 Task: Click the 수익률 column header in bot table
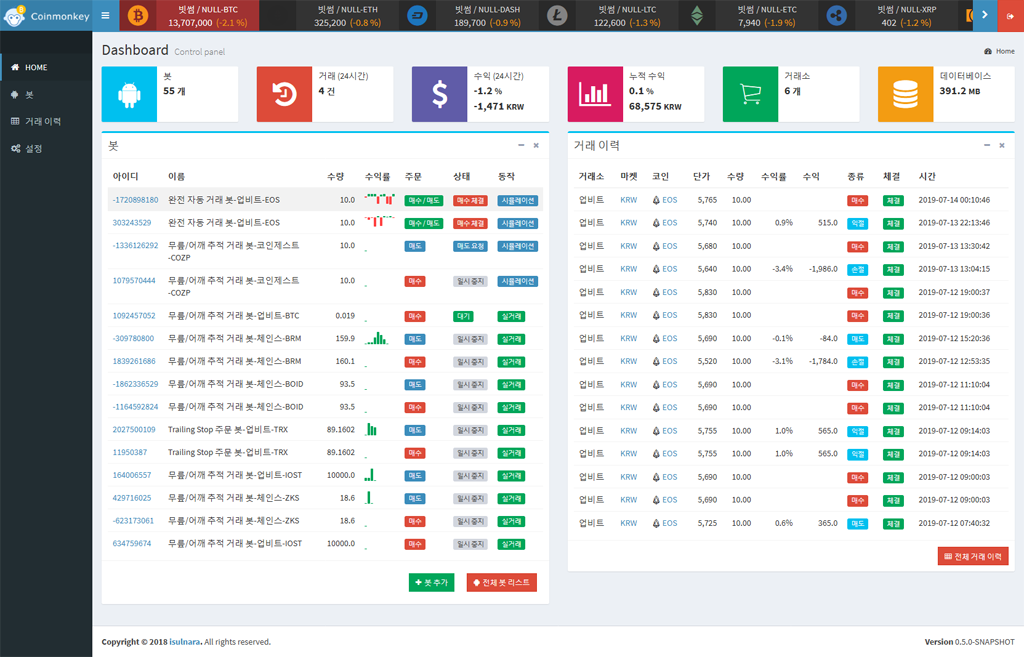(377, 176)
